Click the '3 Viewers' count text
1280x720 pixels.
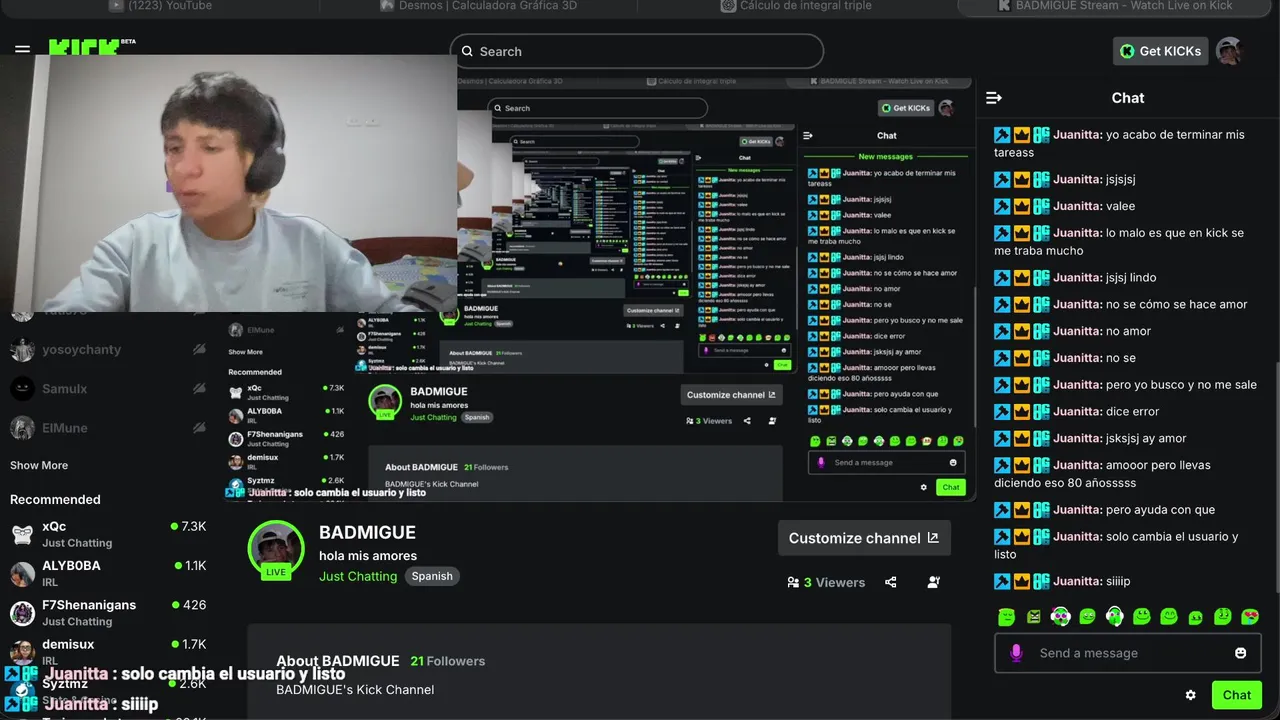[834, 582]
